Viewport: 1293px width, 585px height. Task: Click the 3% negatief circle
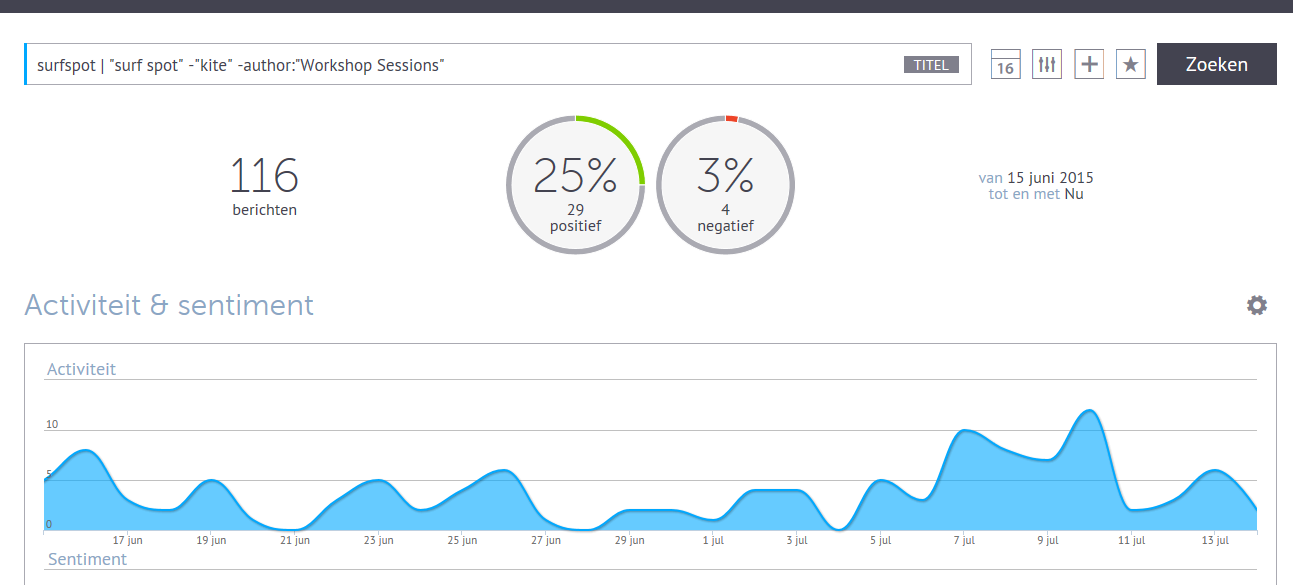coord(725,185)
